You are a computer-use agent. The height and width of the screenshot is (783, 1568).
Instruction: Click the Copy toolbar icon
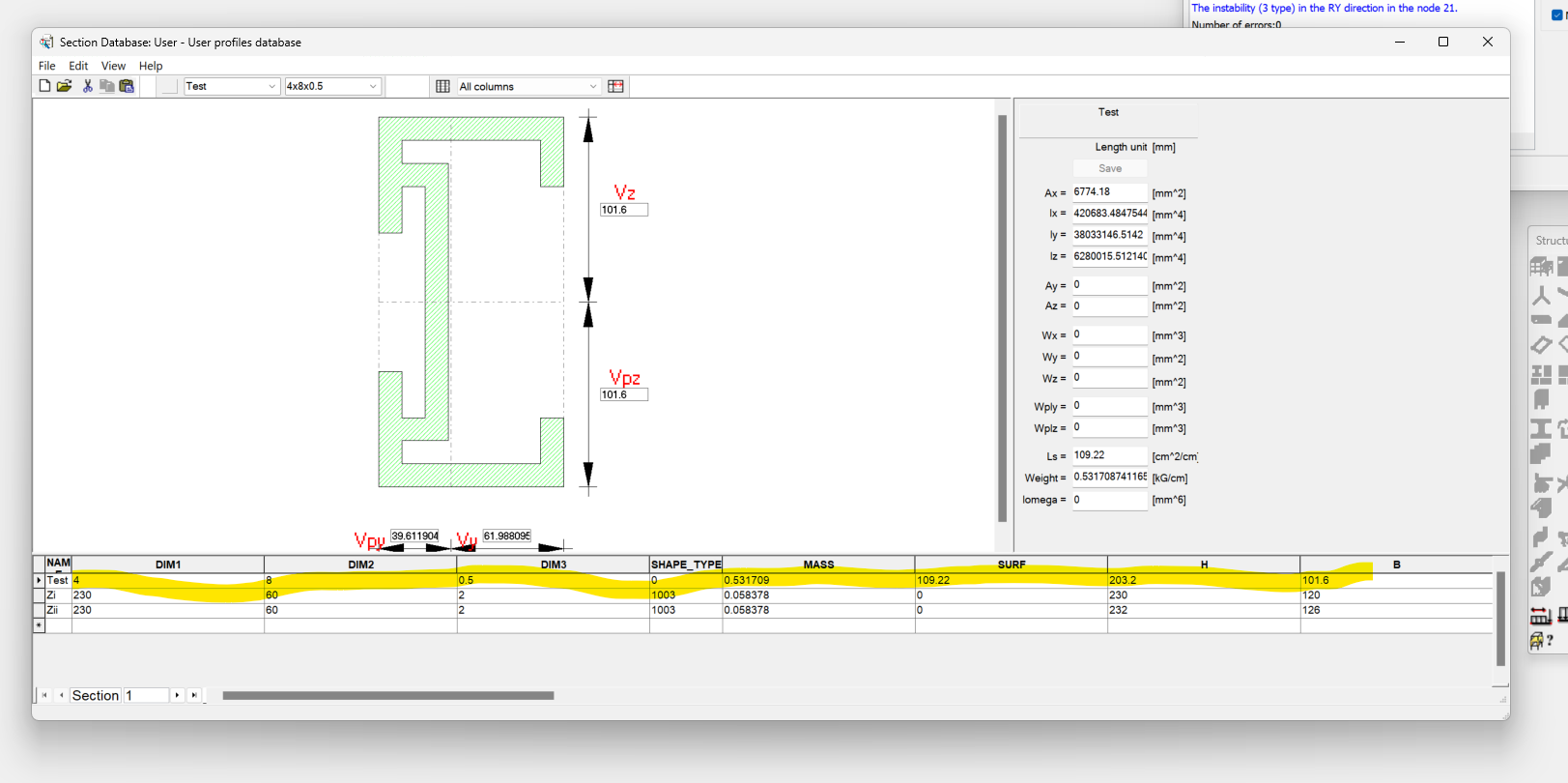pyautogui.click(x=106, y=86)
